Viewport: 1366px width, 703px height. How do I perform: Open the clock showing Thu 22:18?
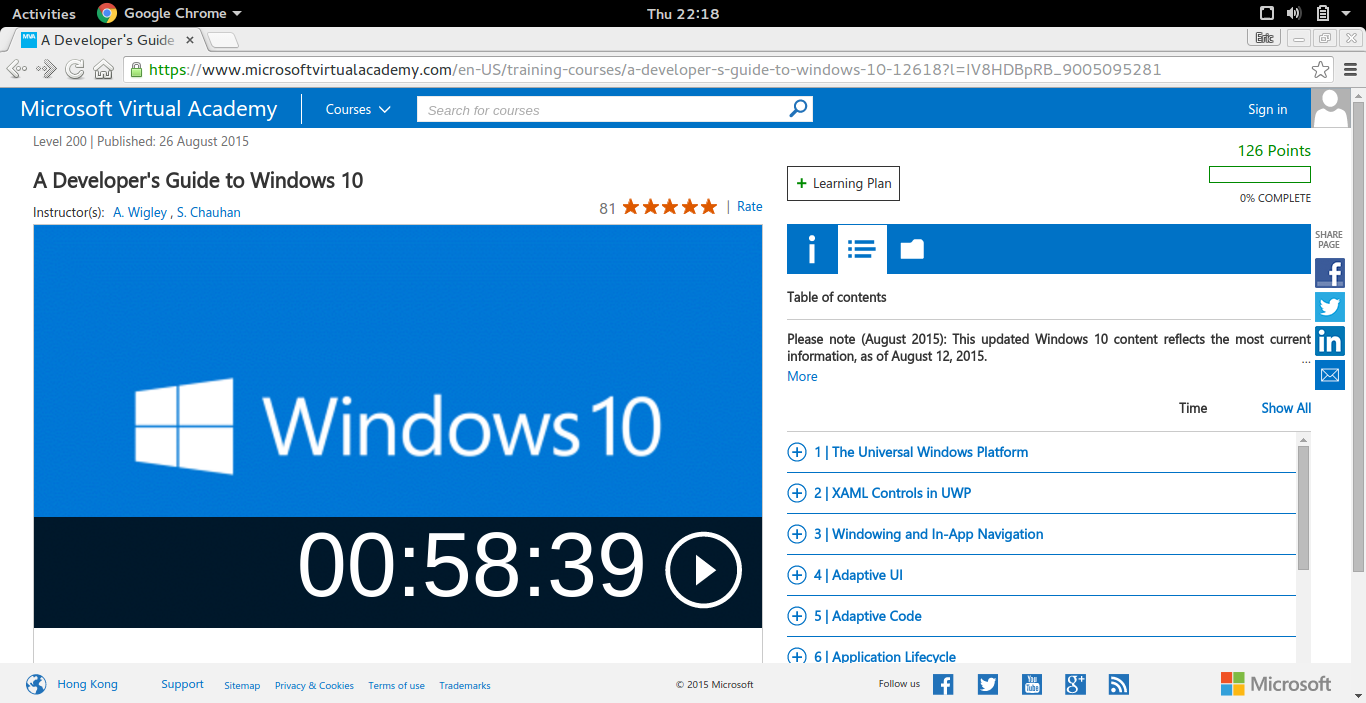tap(683, 13)
